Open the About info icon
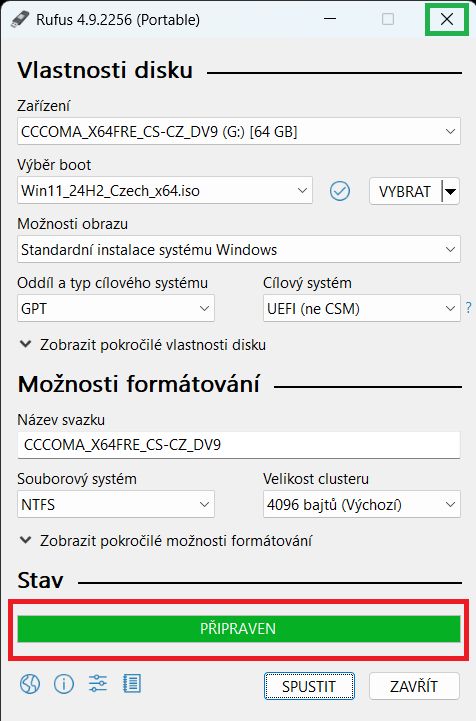This screenshot has height=721, width=476. click(64, 684)
